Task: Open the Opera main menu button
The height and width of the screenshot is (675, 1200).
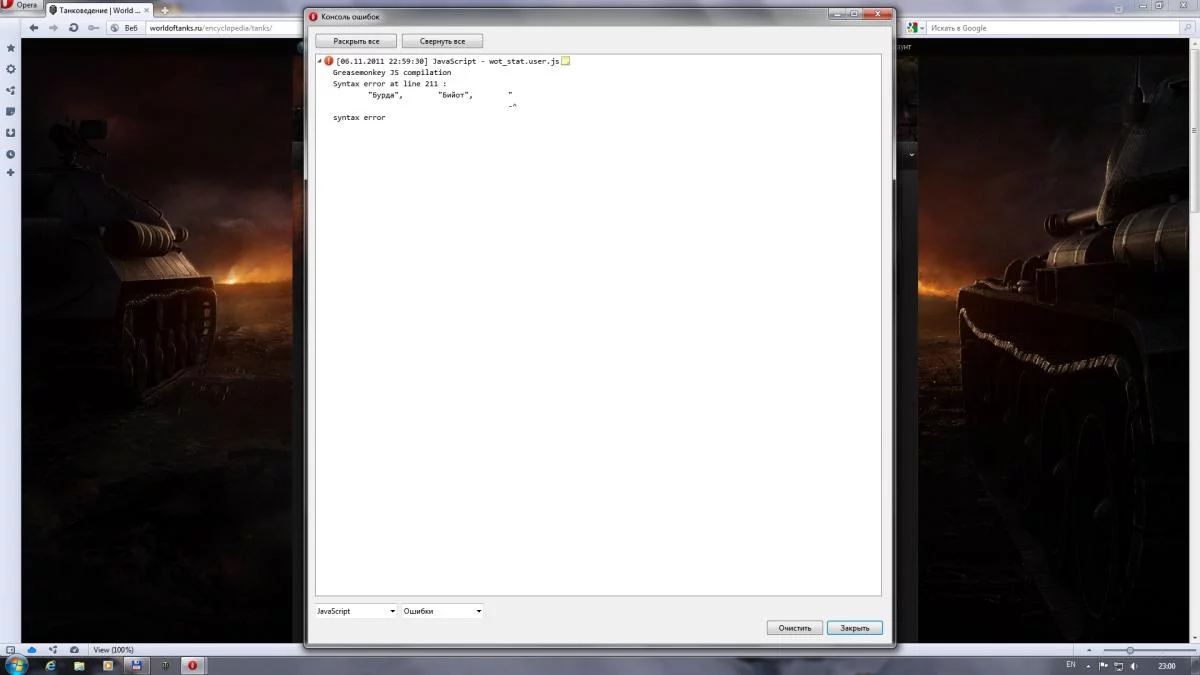Action: 21,6
